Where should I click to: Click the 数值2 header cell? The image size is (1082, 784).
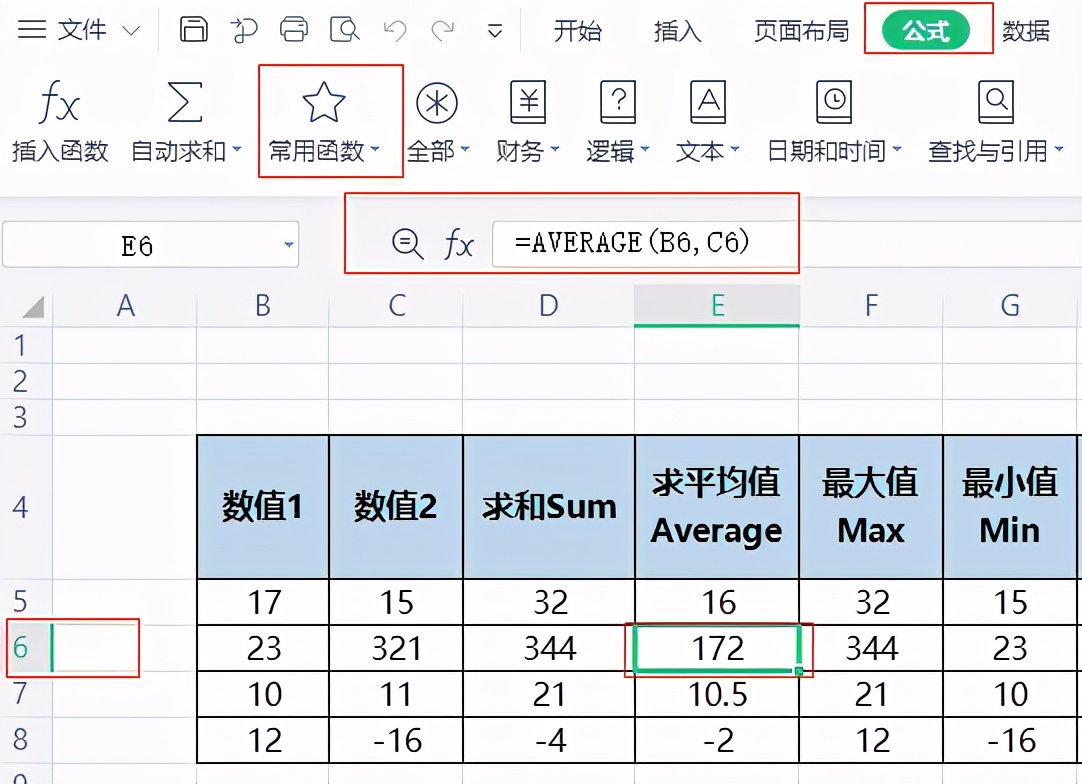pos(396,507)
